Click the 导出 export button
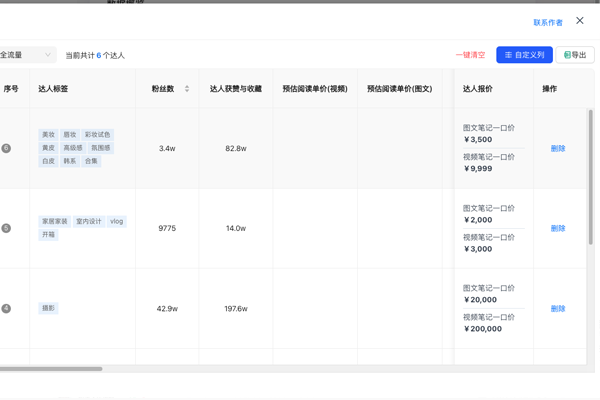Image resolution: width=600 pixels, height=400 pixels. point(575,55)
